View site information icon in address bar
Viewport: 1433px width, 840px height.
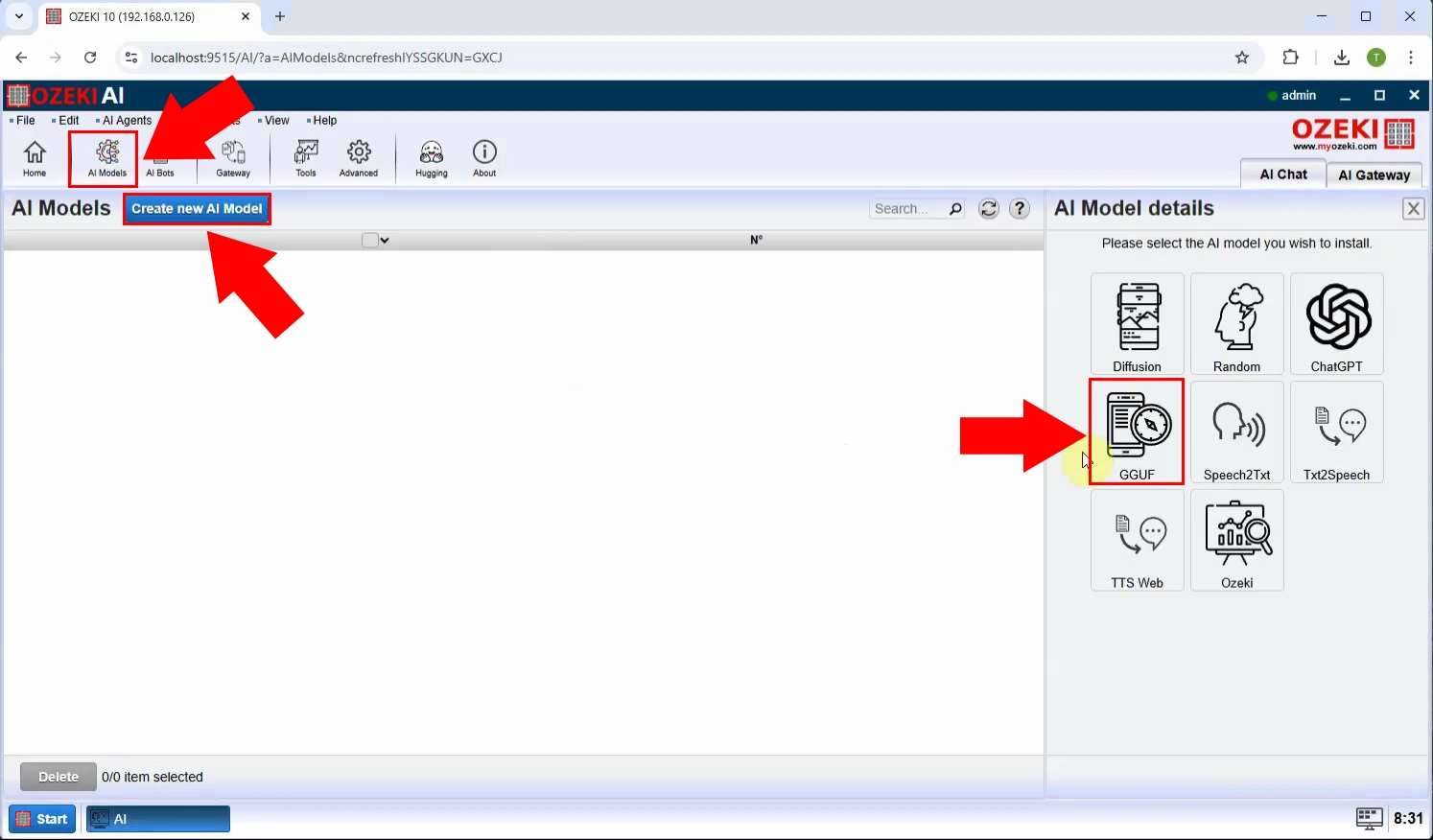coord(131,58)
